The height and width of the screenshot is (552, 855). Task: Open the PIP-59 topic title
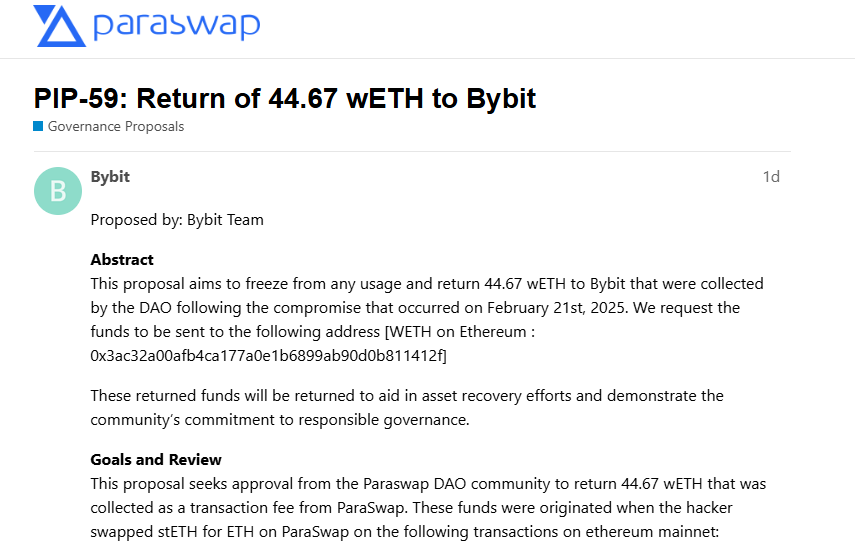pyautogui.click(x=285, y=98)
